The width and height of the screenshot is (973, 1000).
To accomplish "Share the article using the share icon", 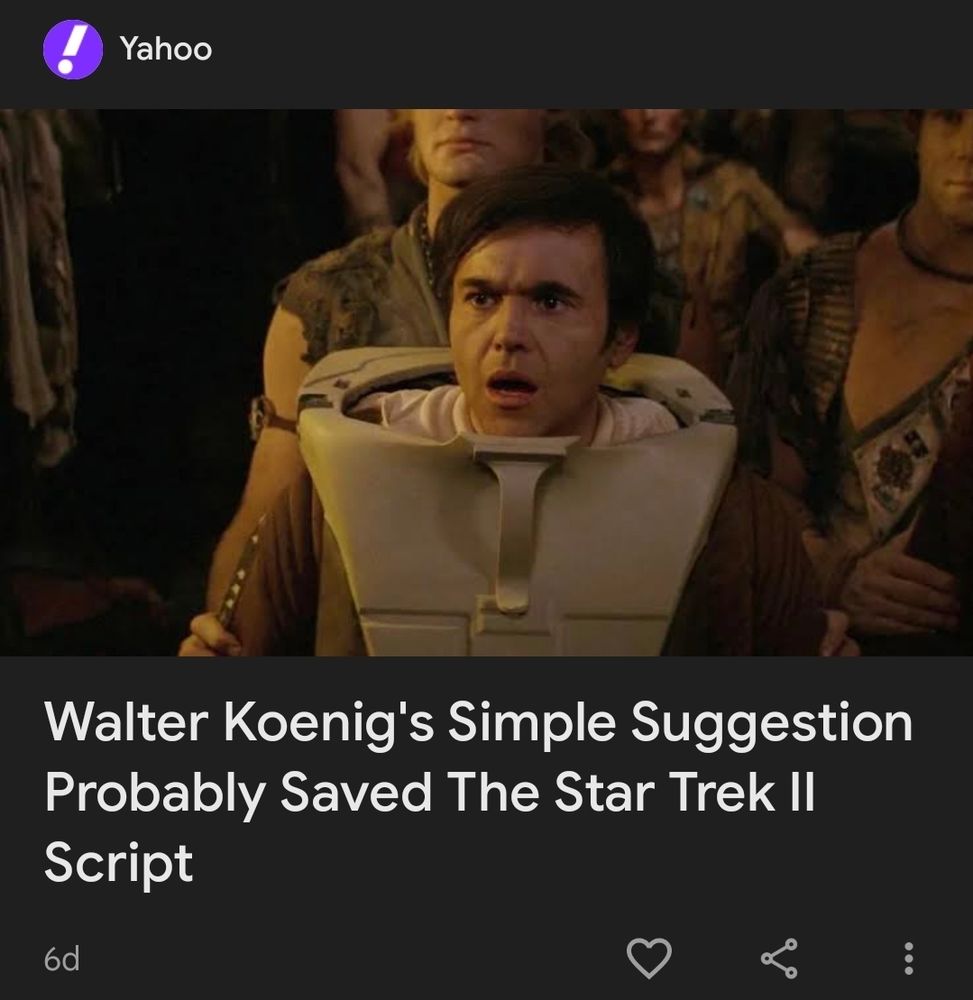I will click(x=779, y=958).
